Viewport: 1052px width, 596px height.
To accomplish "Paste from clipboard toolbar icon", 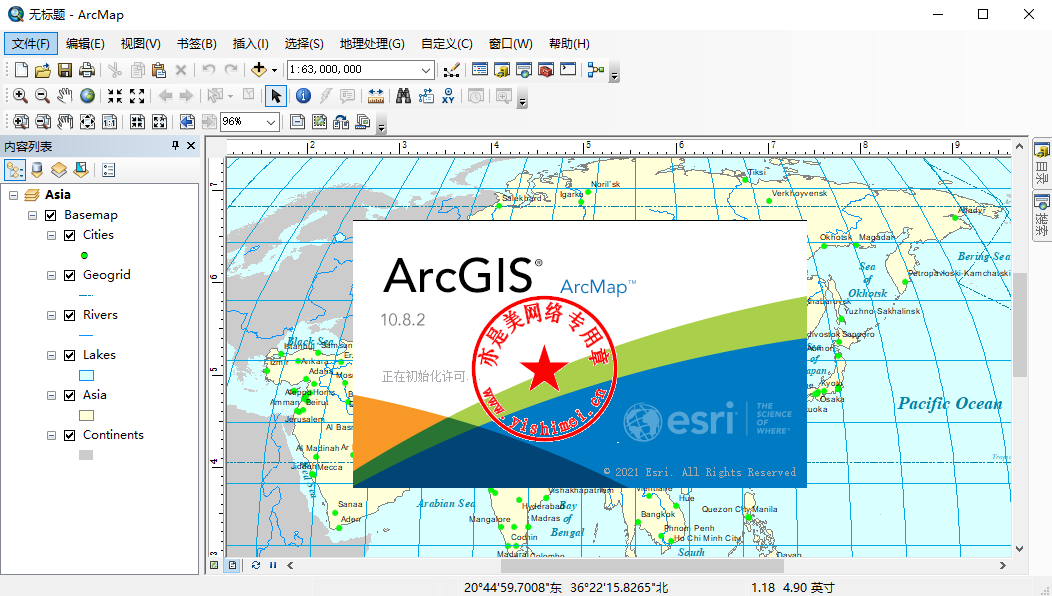I will [159, 70].
